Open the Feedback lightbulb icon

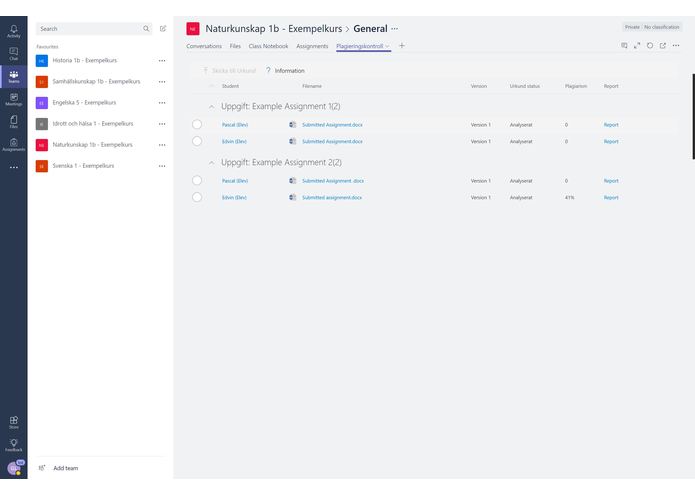coord(14,445)
